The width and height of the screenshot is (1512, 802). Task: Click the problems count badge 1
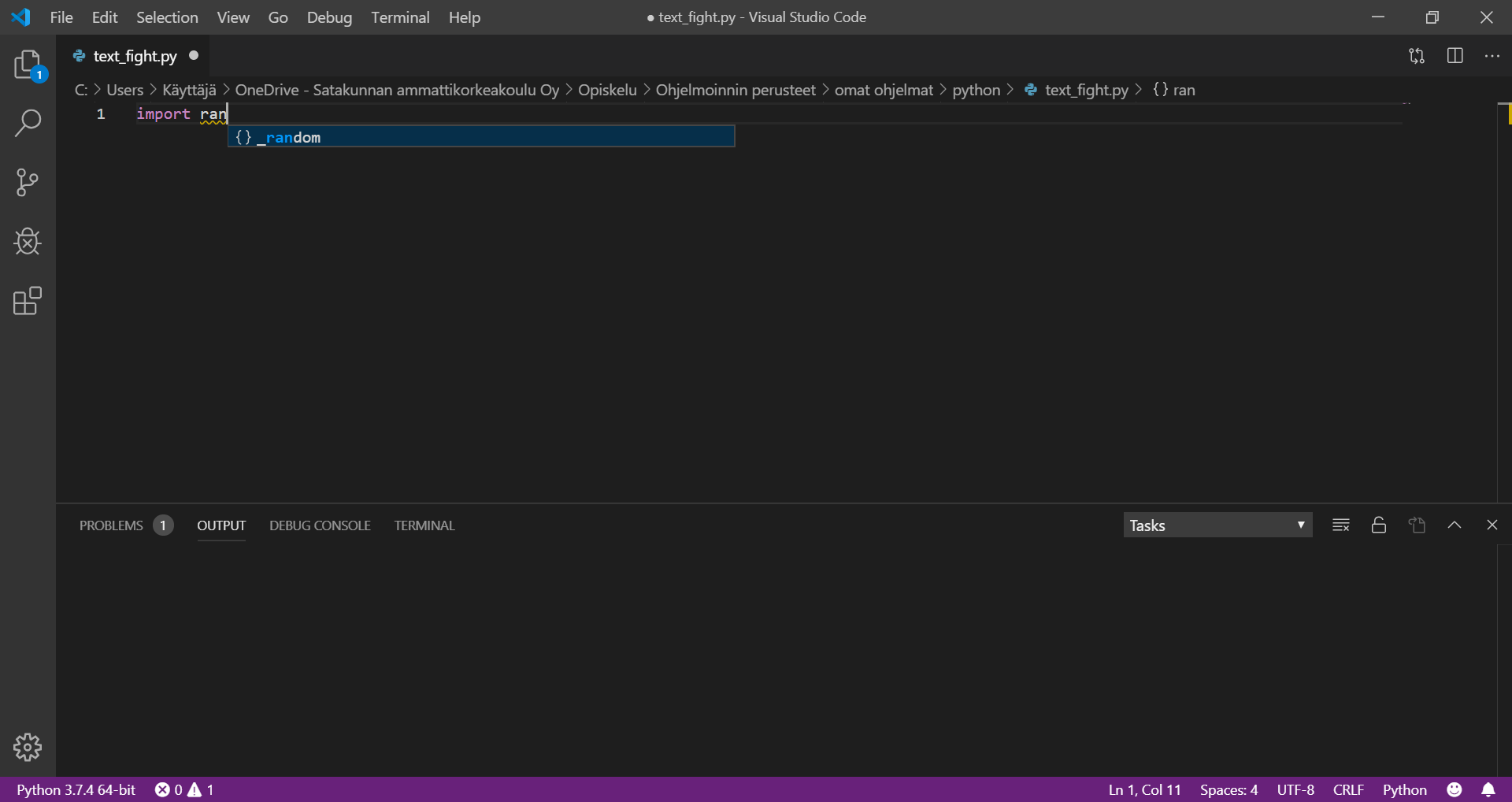click(x=163, y=525)
